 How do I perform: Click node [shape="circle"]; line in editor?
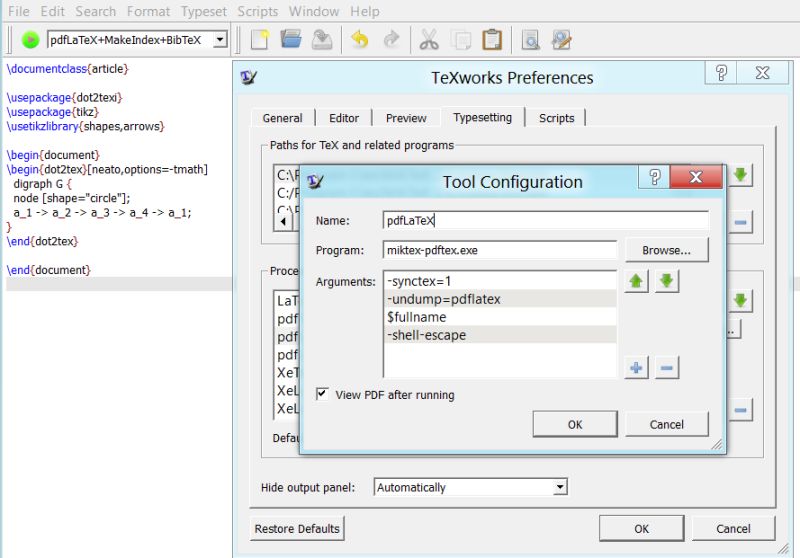72,198
